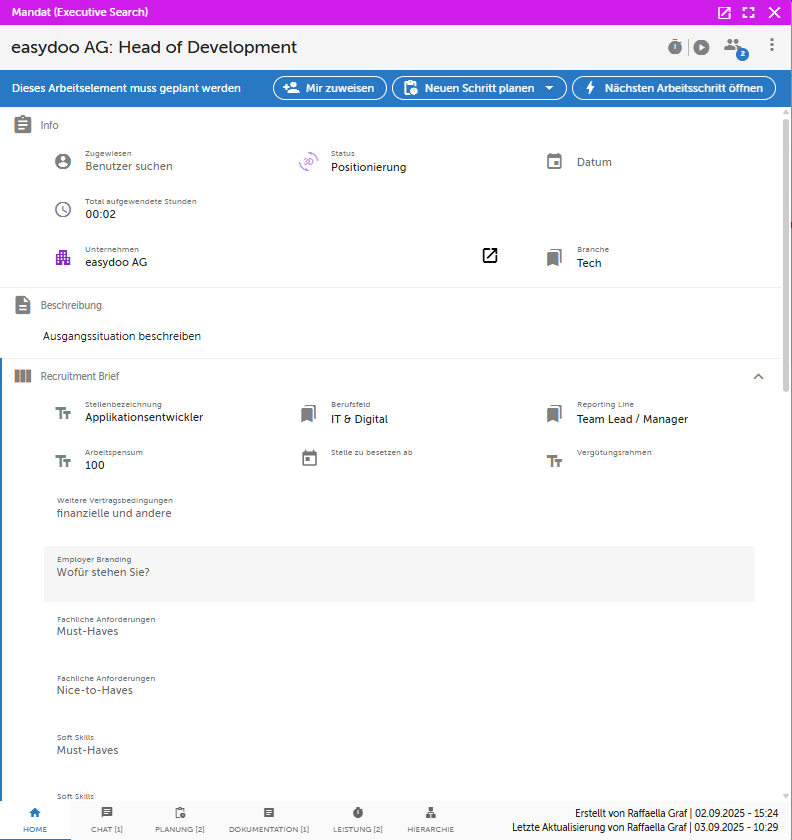
Task: Open easydoo AG company in external link
Action: pos(489,256)
